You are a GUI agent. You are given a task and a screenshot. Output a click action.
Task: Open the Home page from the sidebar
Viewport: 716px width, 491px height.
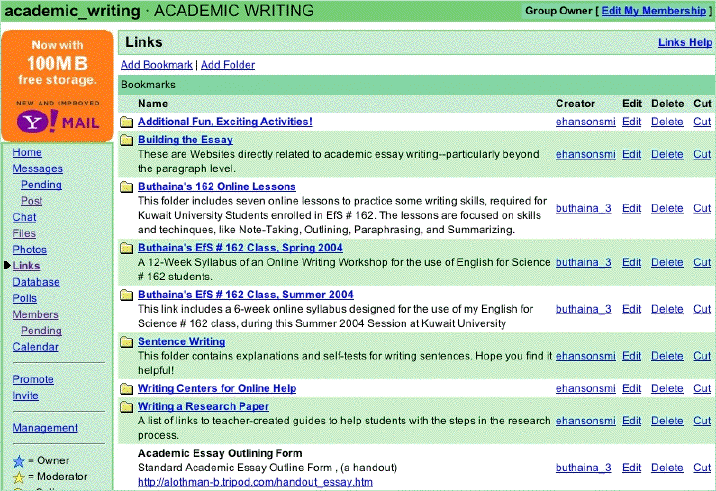(27, 153)
